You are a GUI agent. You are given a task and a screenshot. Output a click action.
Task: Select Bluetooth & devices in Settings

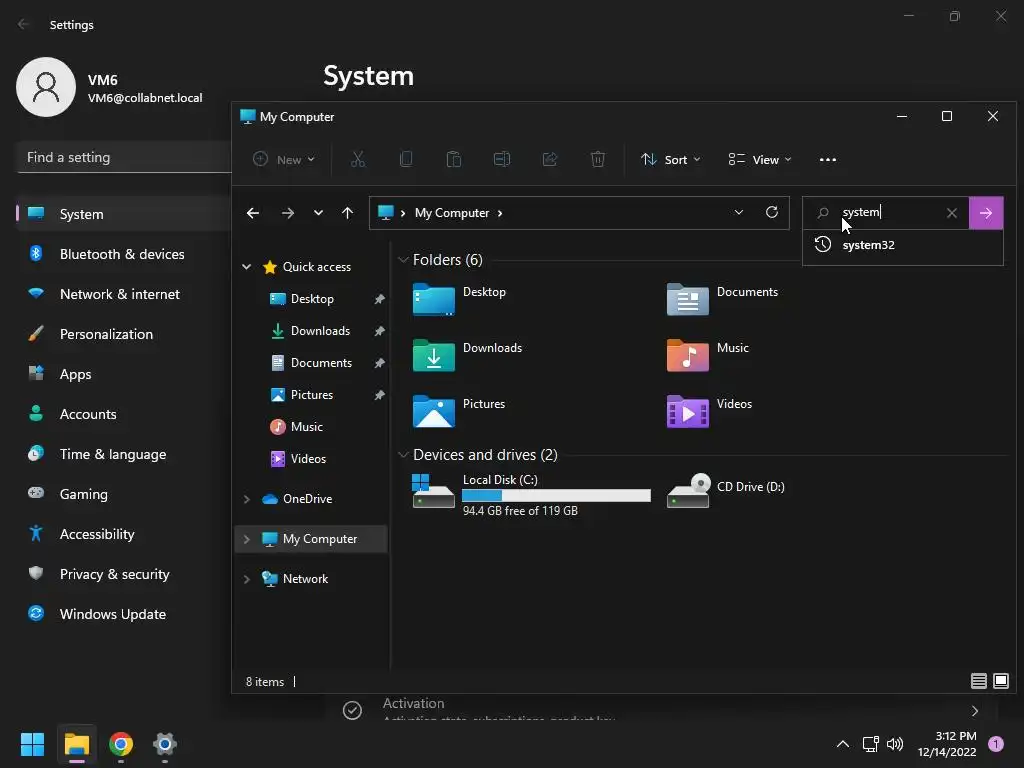pyautogui.click(x=122, y=254)
